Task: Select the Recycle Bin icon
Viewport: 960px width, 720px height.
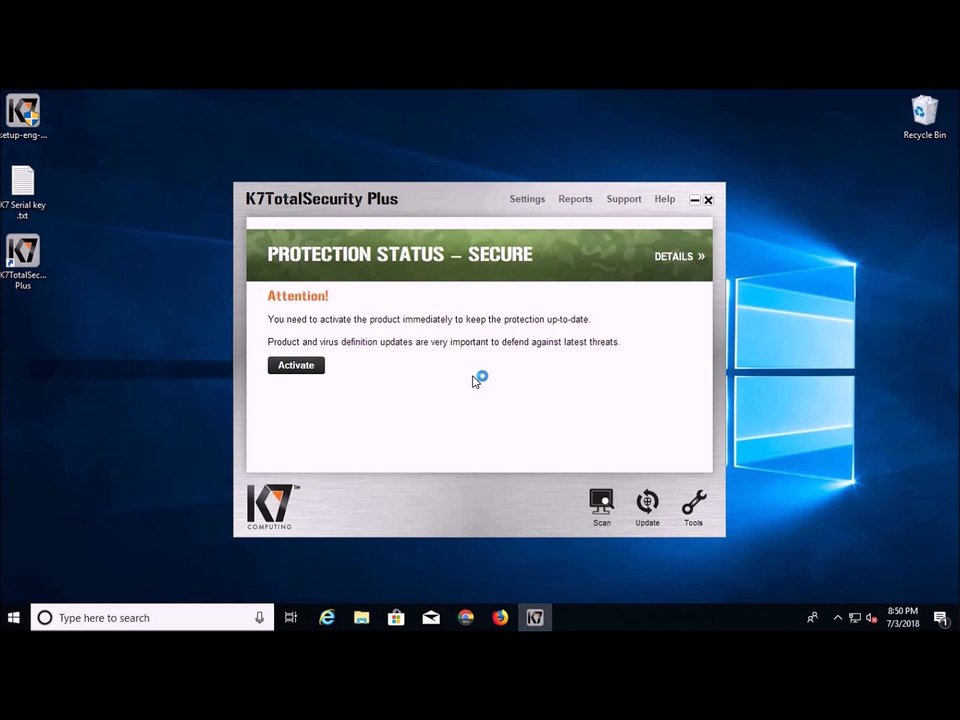Action: point(924,117)
